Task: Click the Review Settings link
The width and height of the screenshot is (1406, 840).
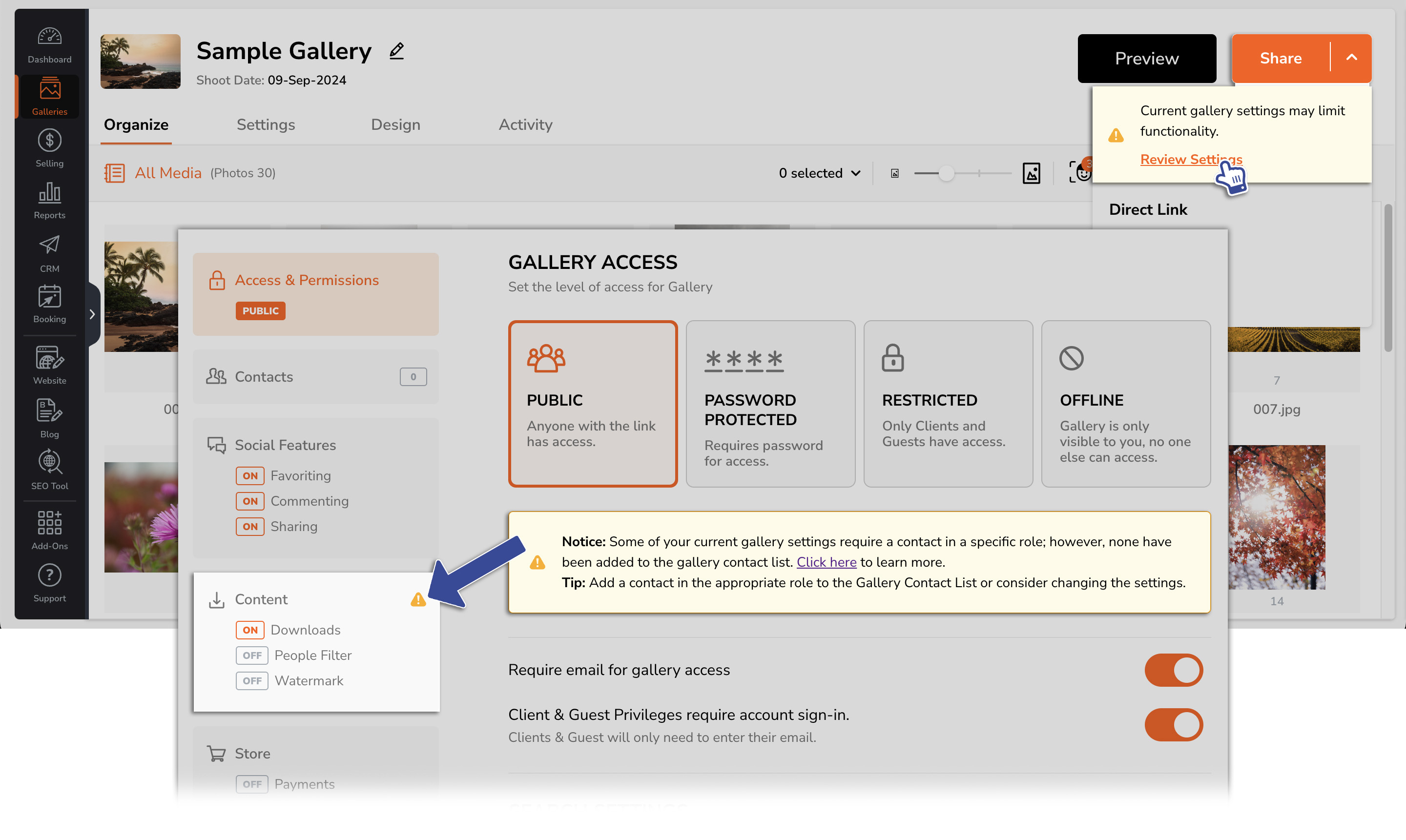Action: [1191, 160]
